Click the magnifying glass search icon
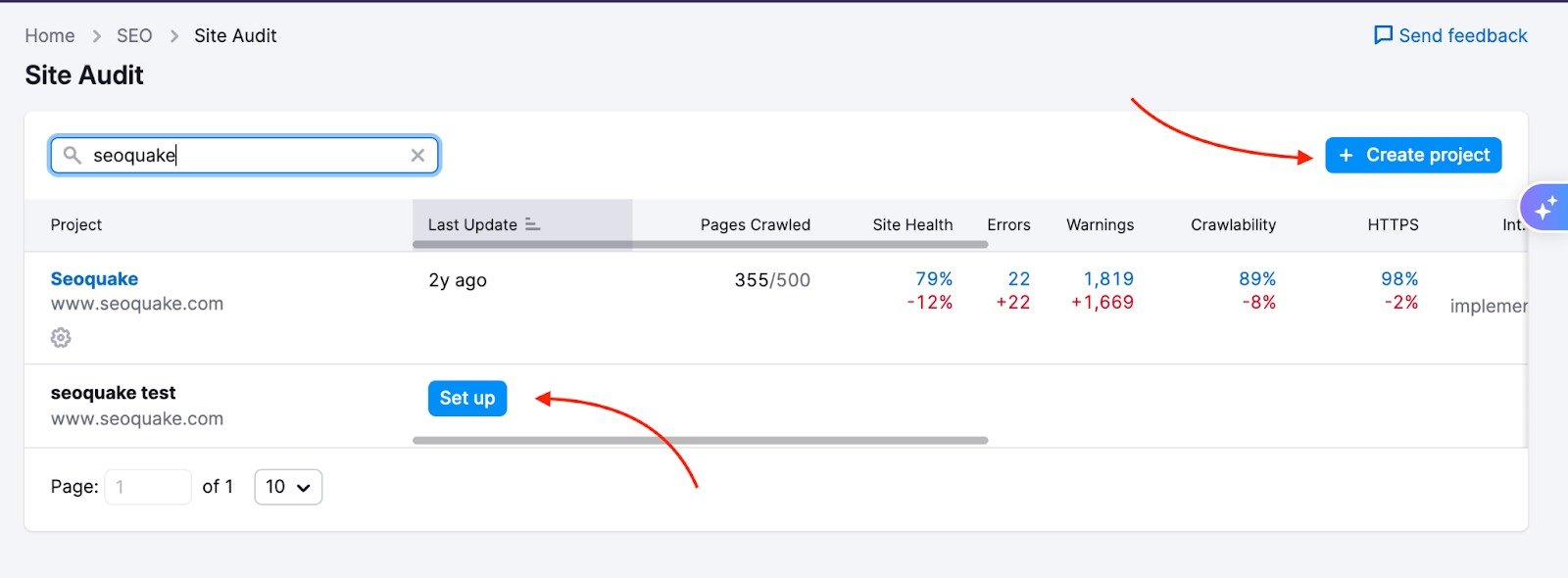The image size is (1568, 578). coord(72,155)
